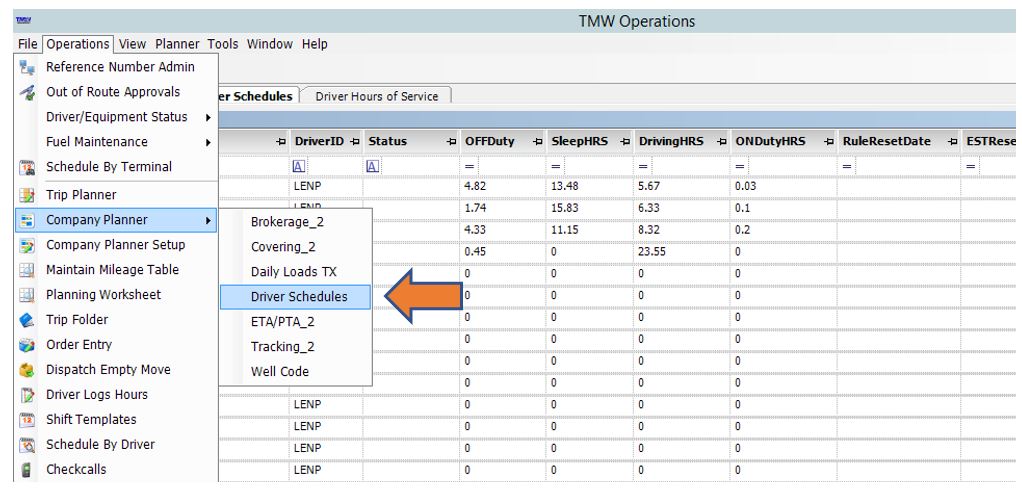Click the Schedule By Terminal calendar icon
Image resolution: width=1022 pixels, height=490 pixels.
tap(27, 167)
